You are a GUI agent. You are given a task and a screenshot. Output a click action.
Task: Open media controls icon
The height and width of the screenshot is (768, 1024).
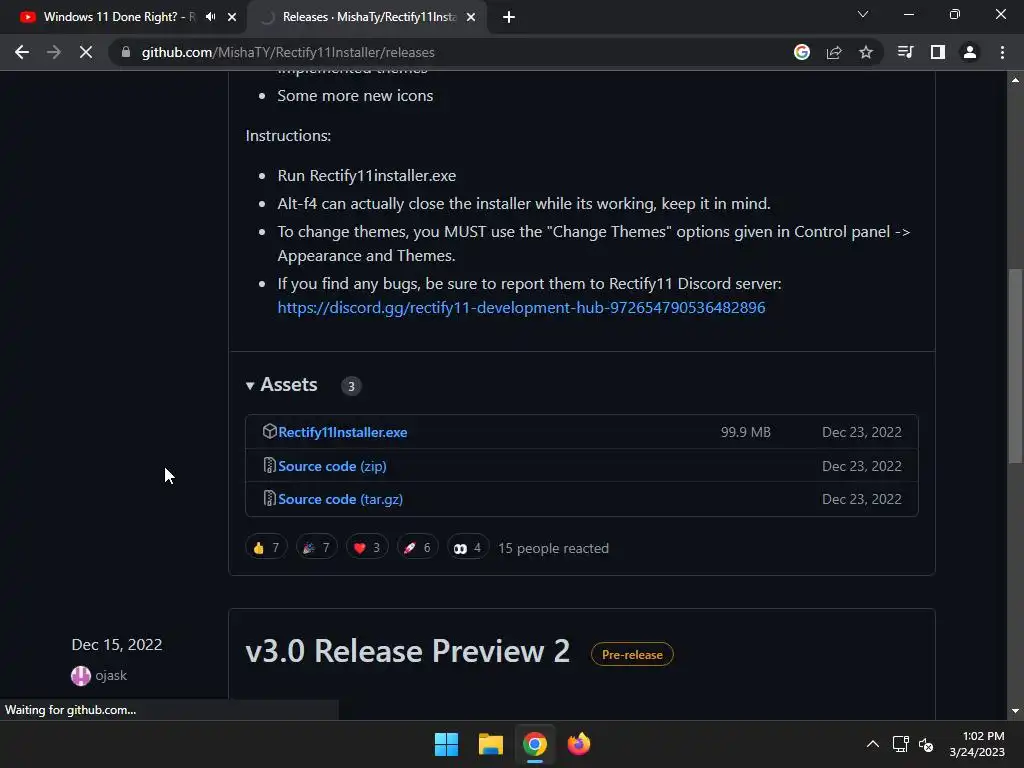pyautogui.click(x=906, y=52)
